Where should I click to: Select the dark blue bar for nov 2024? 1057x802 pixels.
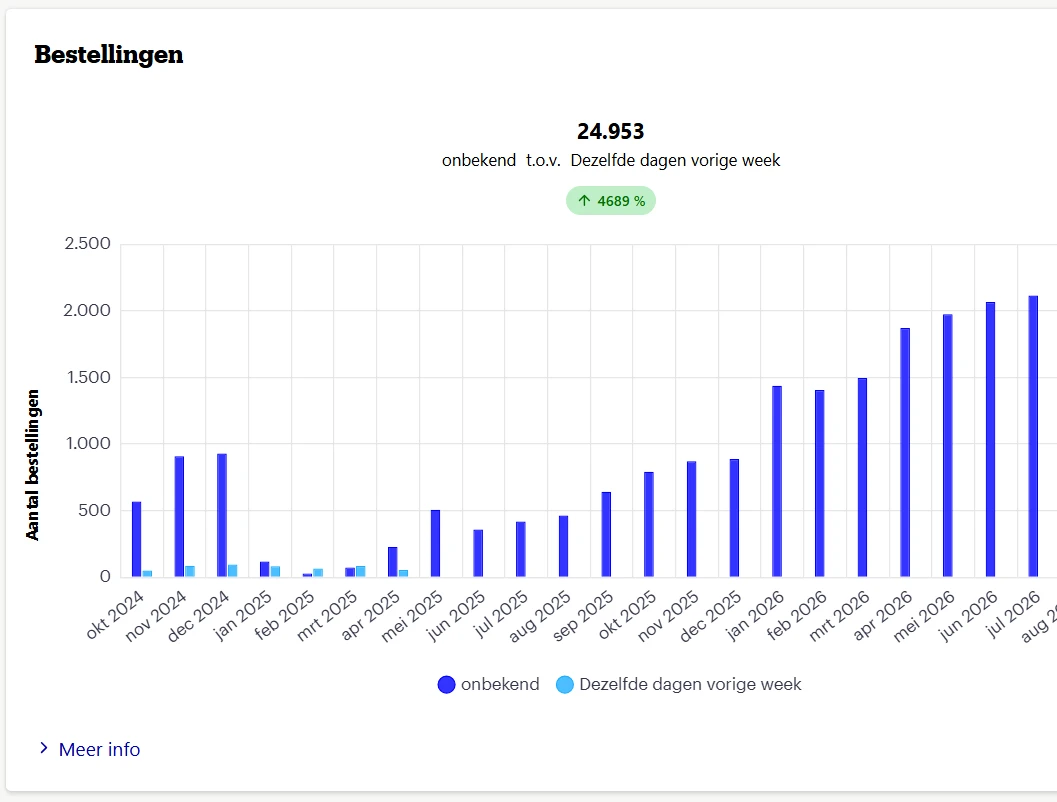tap(179, 516)
